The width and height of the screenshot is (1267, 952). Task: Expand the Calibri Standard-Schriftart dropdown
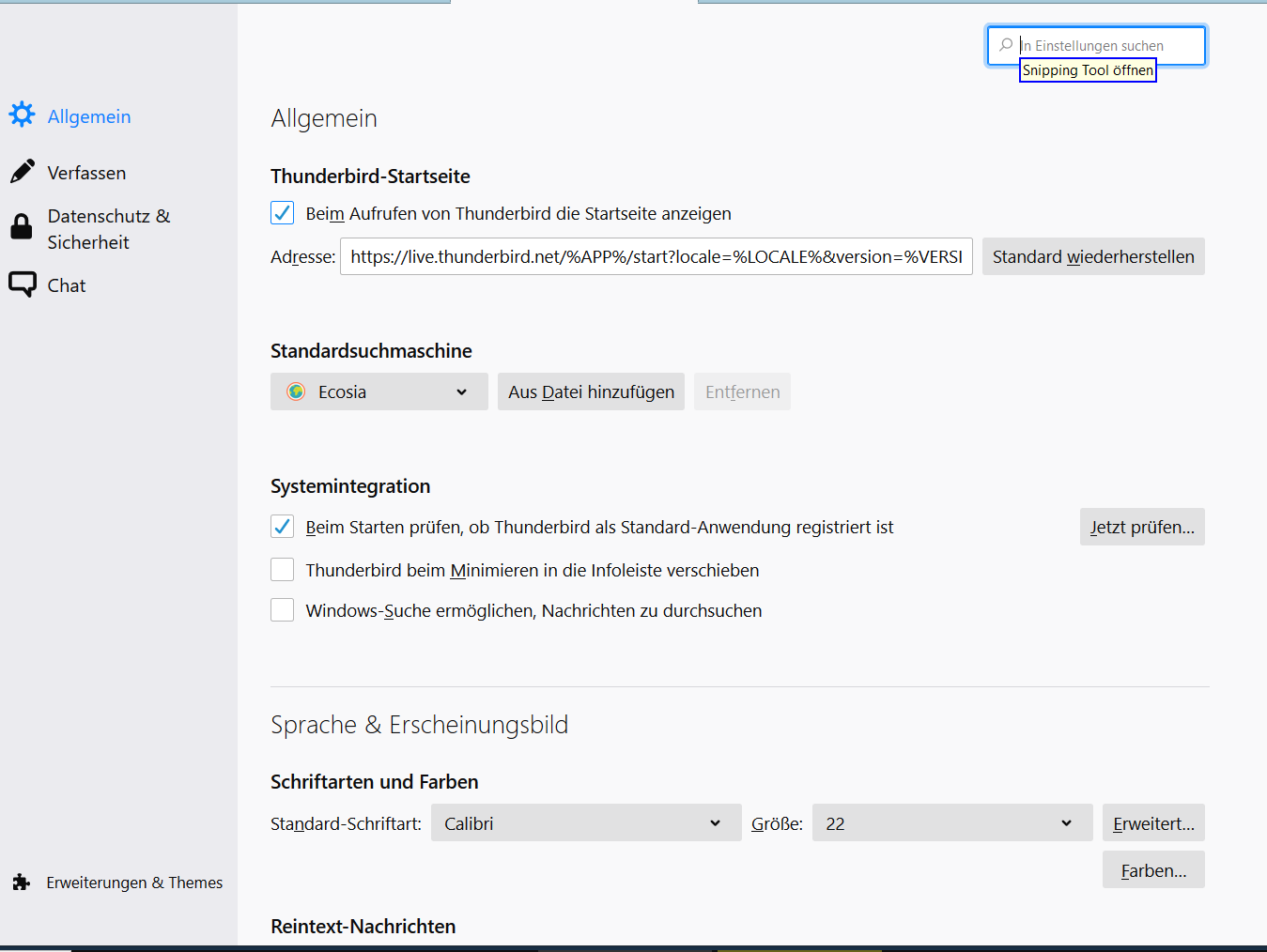click(585, 823)
